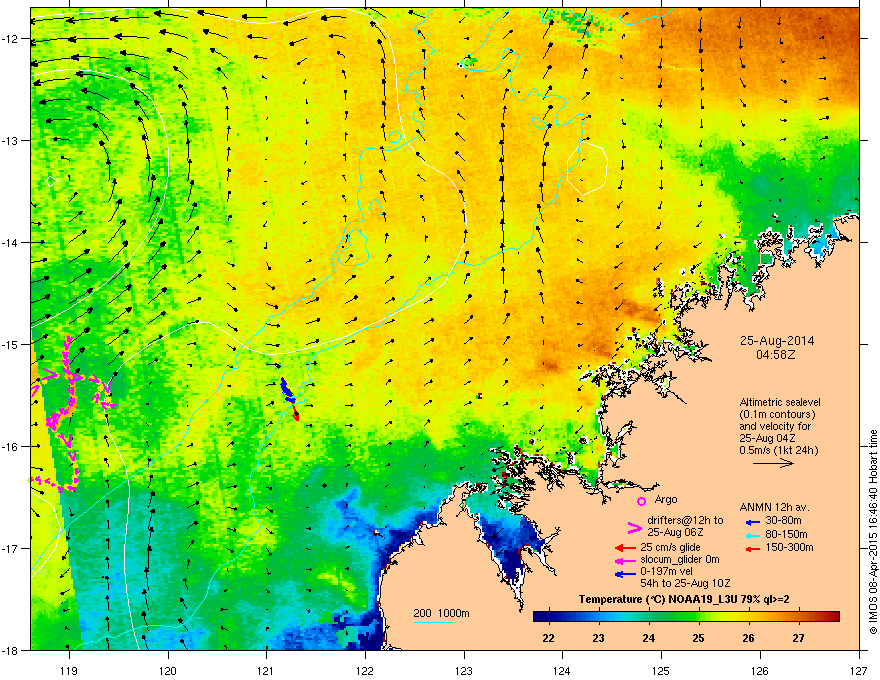Image resolution: width=880 pixels, height=680 pixels.
Task: Click the red 25 cm/s glide arrow
Action: click(x=625, y=548)
